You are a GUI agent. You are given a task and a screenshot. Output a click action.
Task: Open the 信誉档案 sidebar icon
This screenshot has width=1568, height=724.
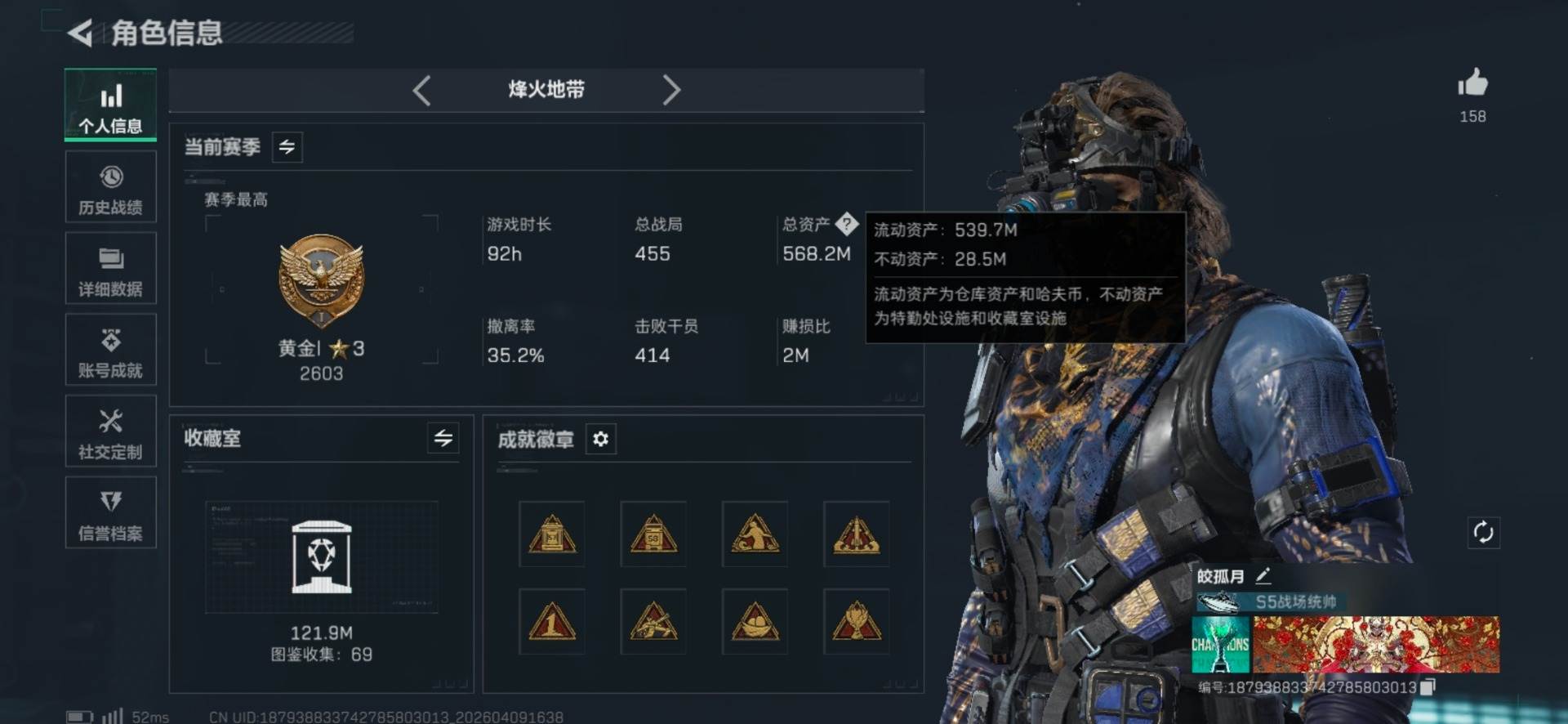pyautogui.click(x=110, y=513)
